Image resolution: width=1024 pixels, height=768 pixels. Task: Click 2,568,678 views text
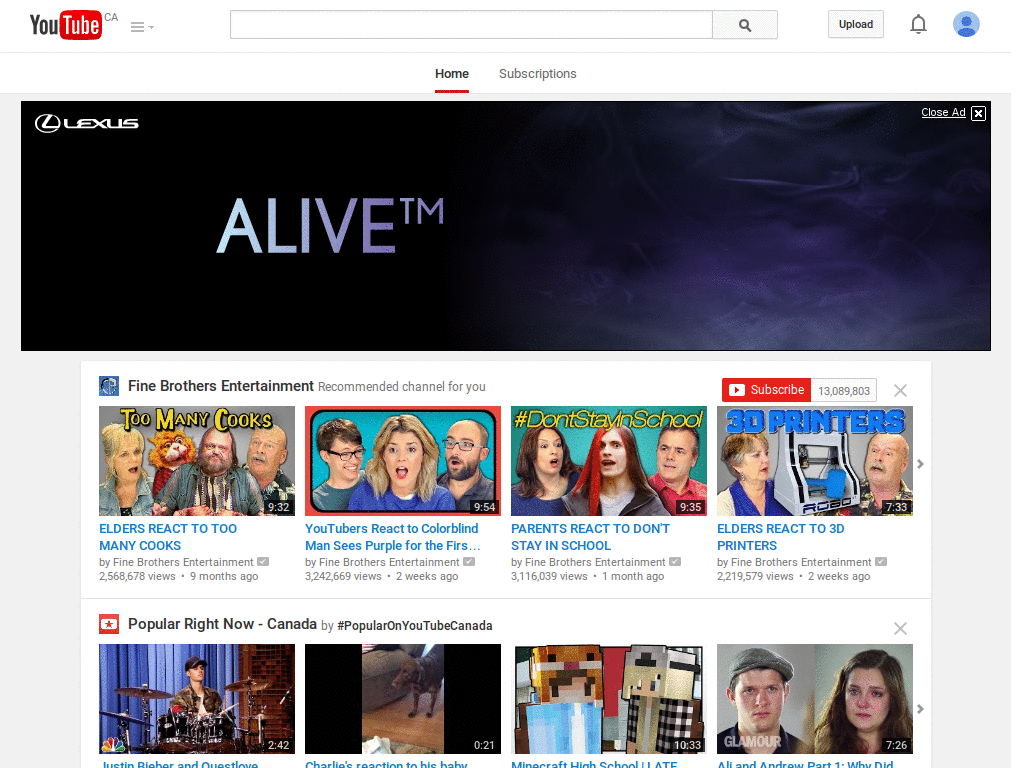tap(137, 577)
